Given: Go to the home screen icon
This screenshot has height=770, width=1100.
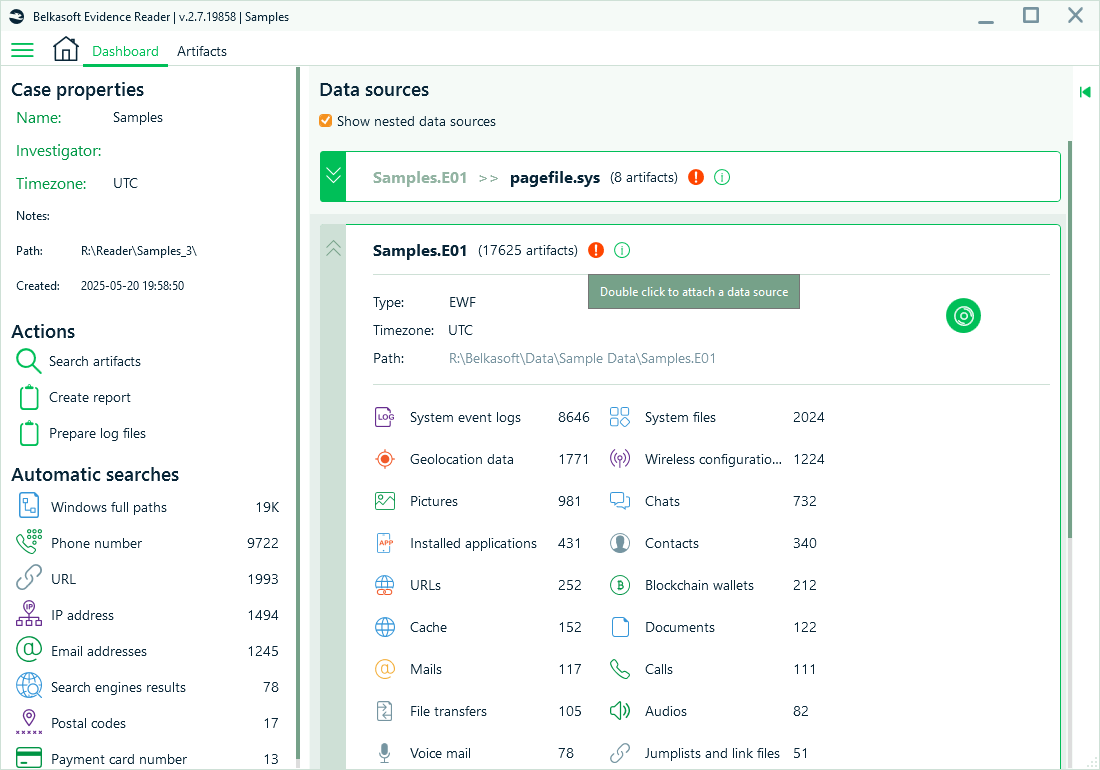Looking at the screenshot, I should click(66, 49).
